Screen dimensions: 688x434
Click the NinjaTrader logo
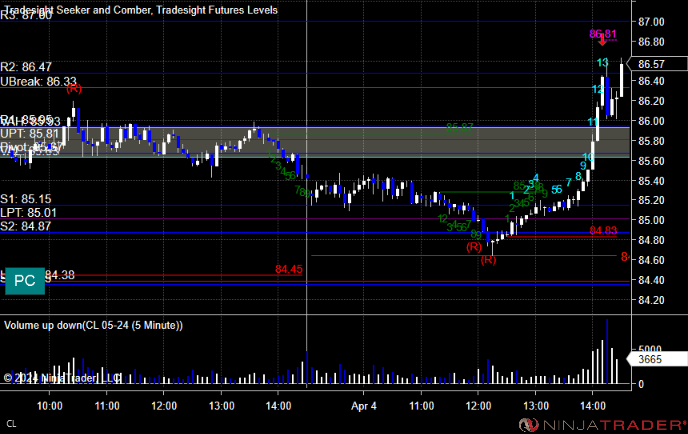(x=602, y=425)
